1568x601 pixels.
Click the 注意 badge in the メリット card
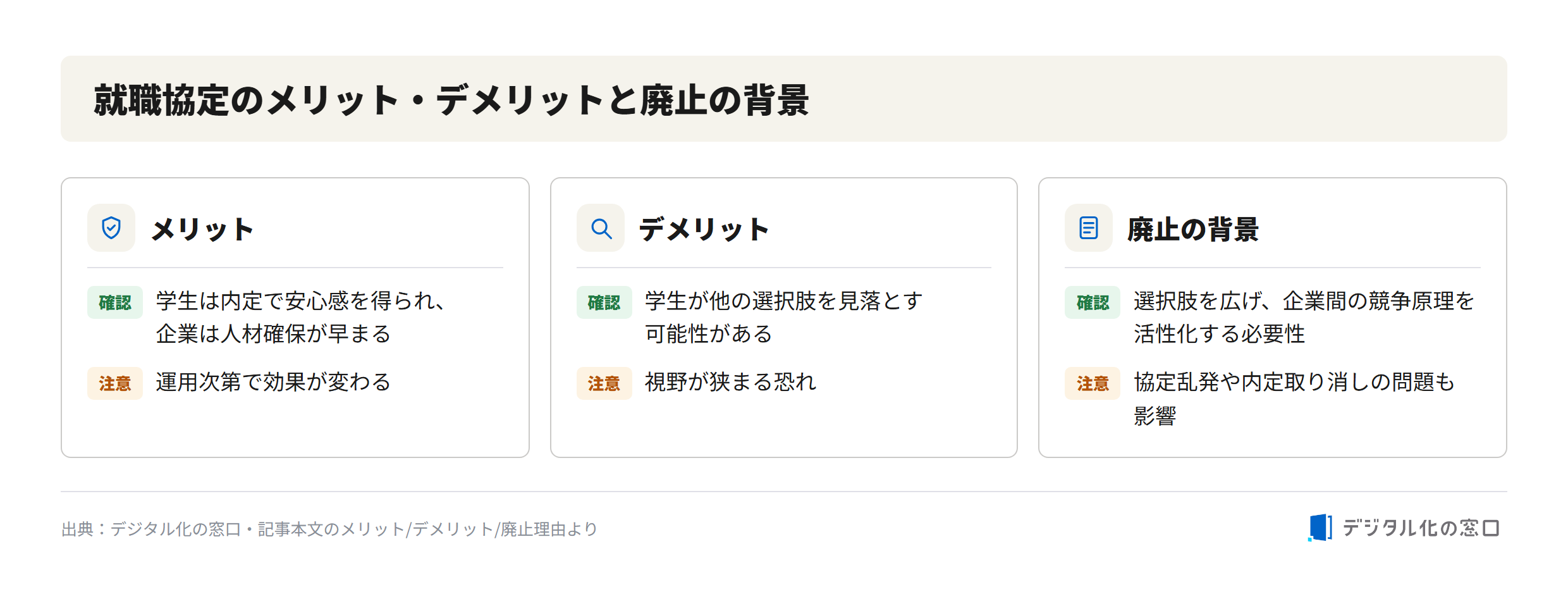115,383
